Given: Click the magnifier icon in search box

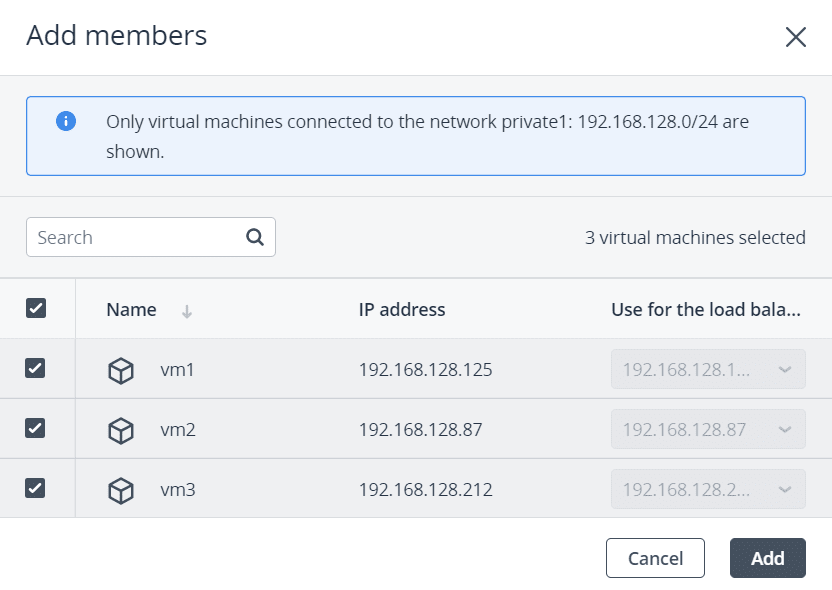Looking at the screenshot, I should [255, 237].
